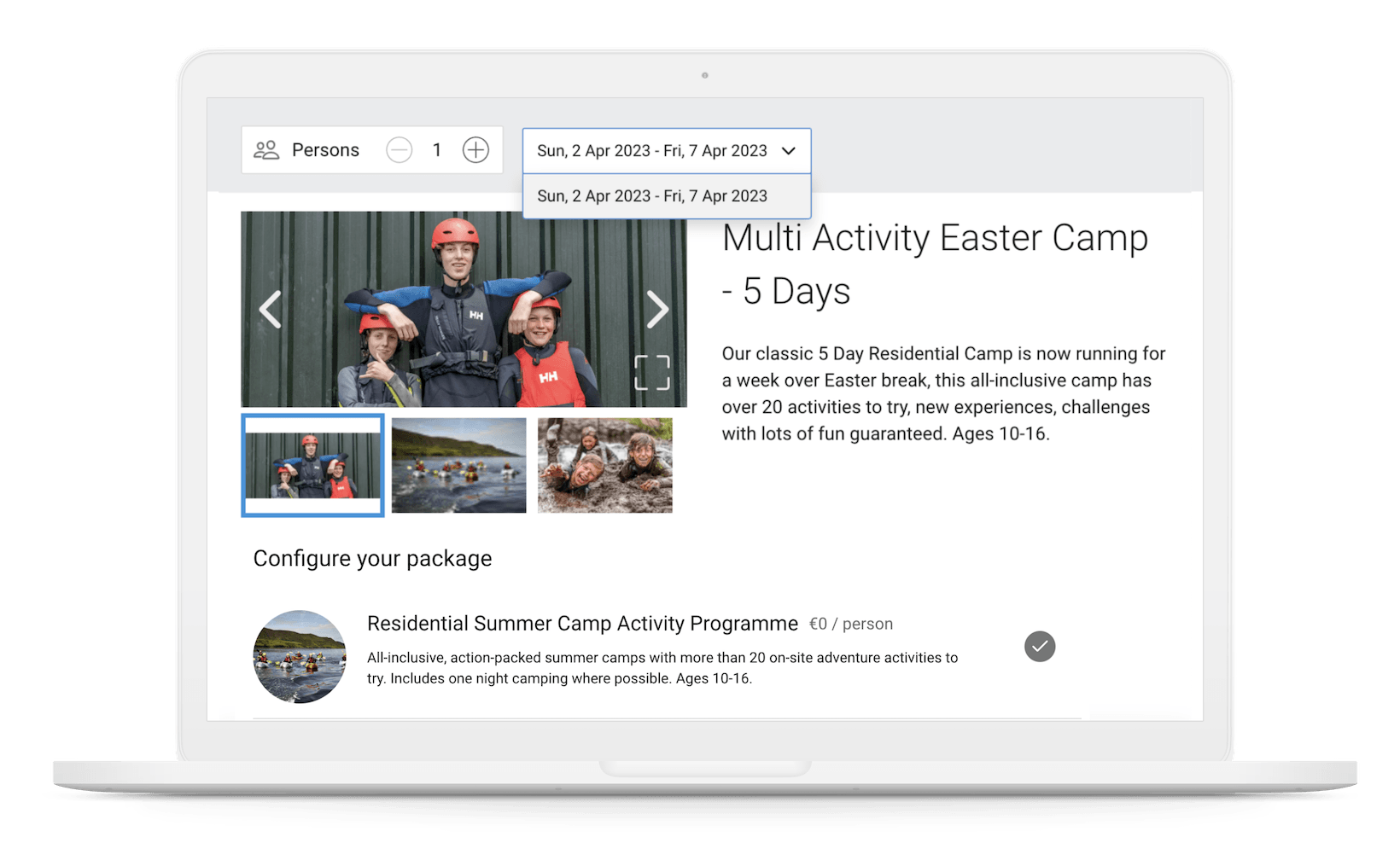The height and width of the screenshot is (866, 1400).
Task: Click the Persons group icon
Action: point(266,150)
